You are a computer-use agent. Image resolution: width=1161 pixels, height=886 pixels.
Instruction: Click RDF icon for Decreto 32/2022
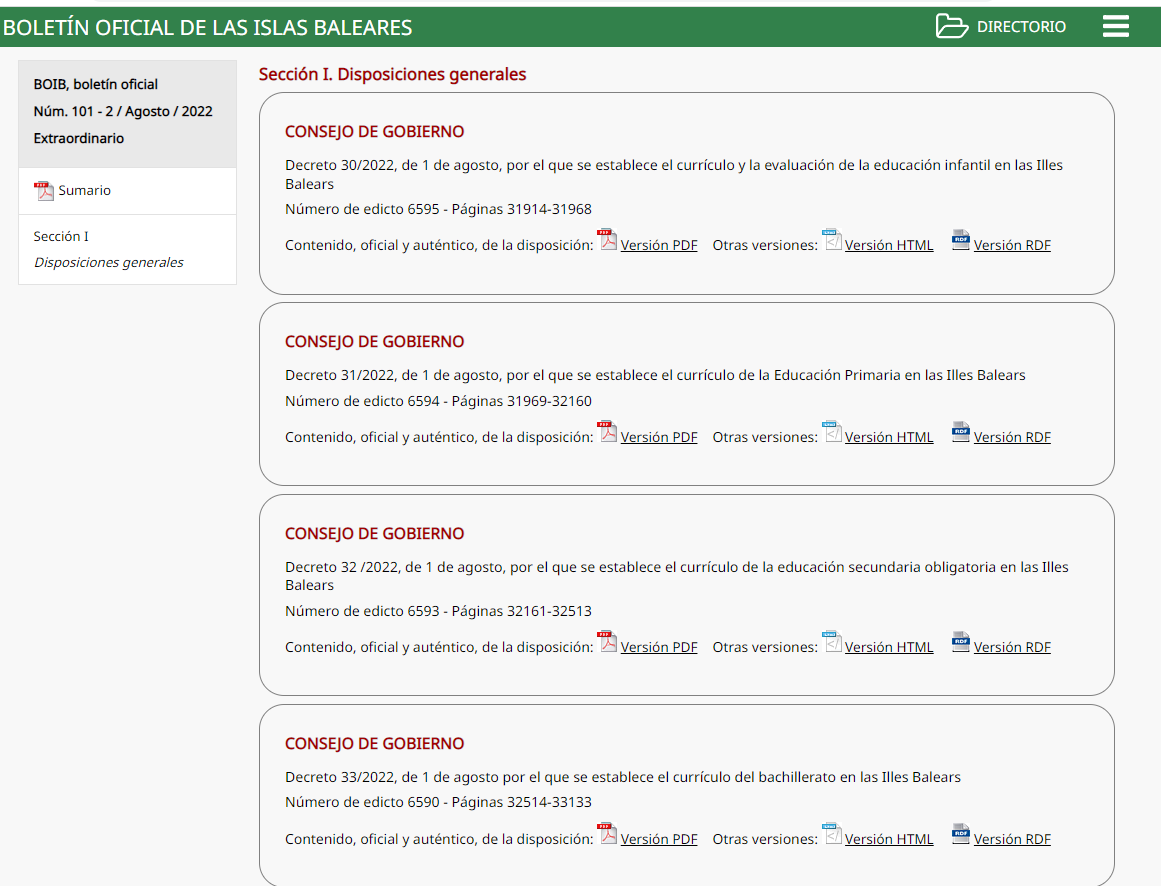coord(960,642)
